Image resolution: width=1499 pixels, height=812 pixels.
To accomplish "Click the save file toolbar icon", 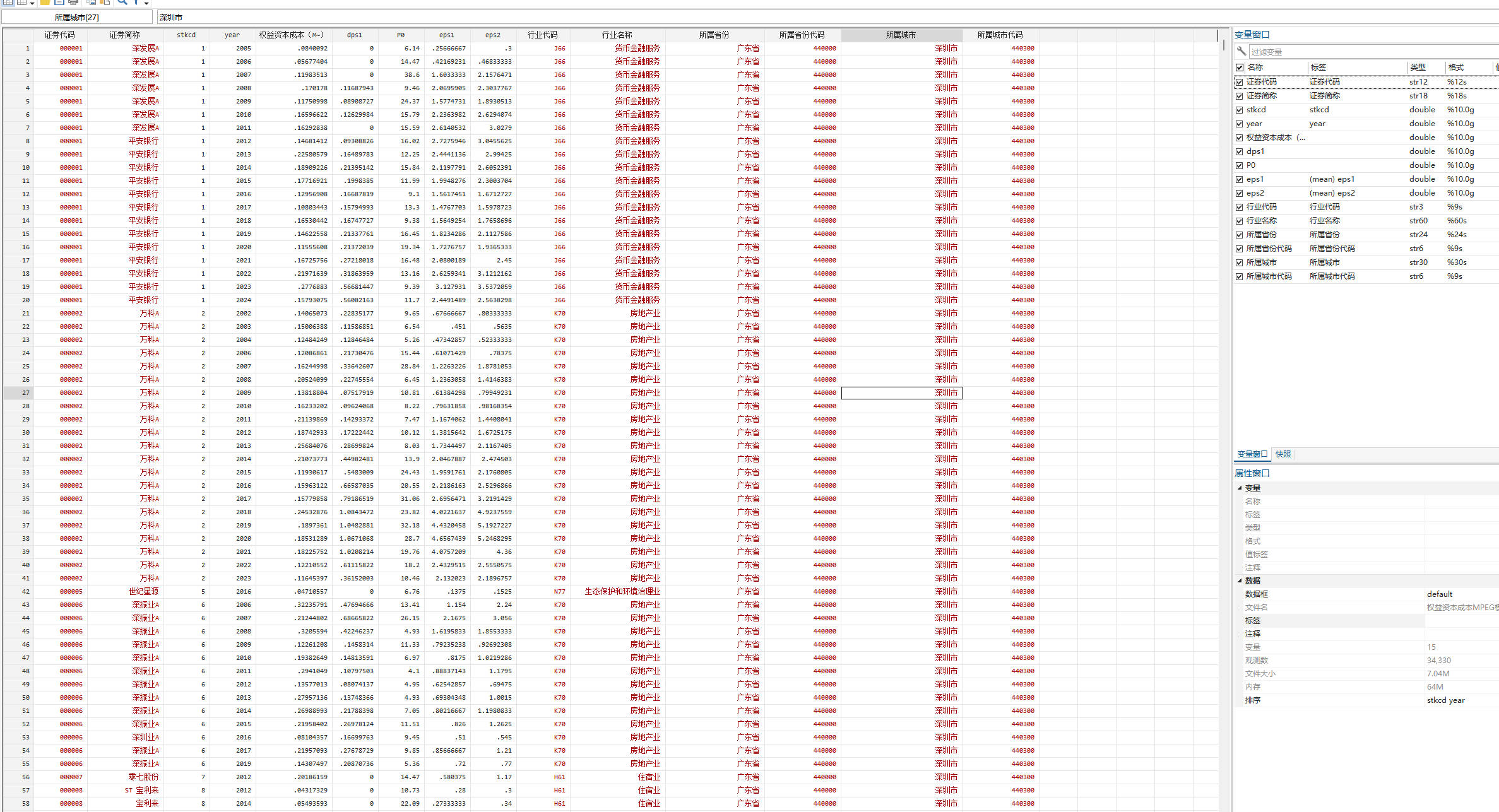I will (59, 2).
